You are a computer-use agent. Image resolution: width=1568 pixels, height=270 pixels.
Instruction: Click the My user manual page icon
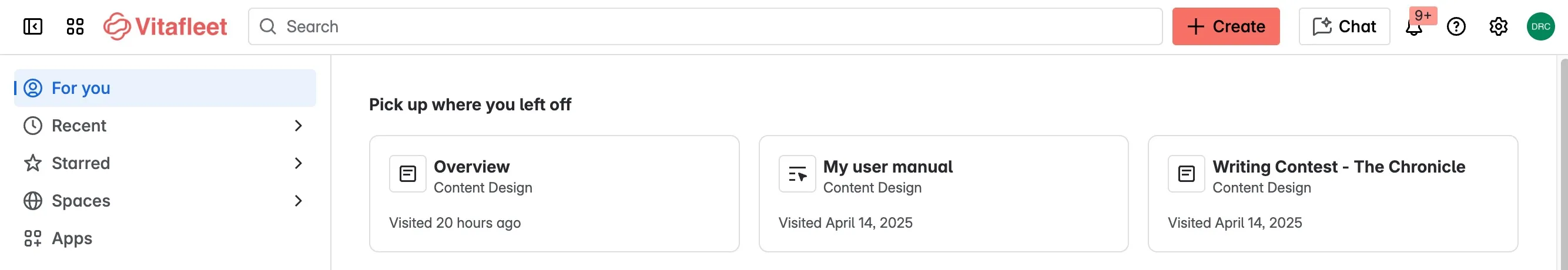pyautogui.click(x=798, y=174)
